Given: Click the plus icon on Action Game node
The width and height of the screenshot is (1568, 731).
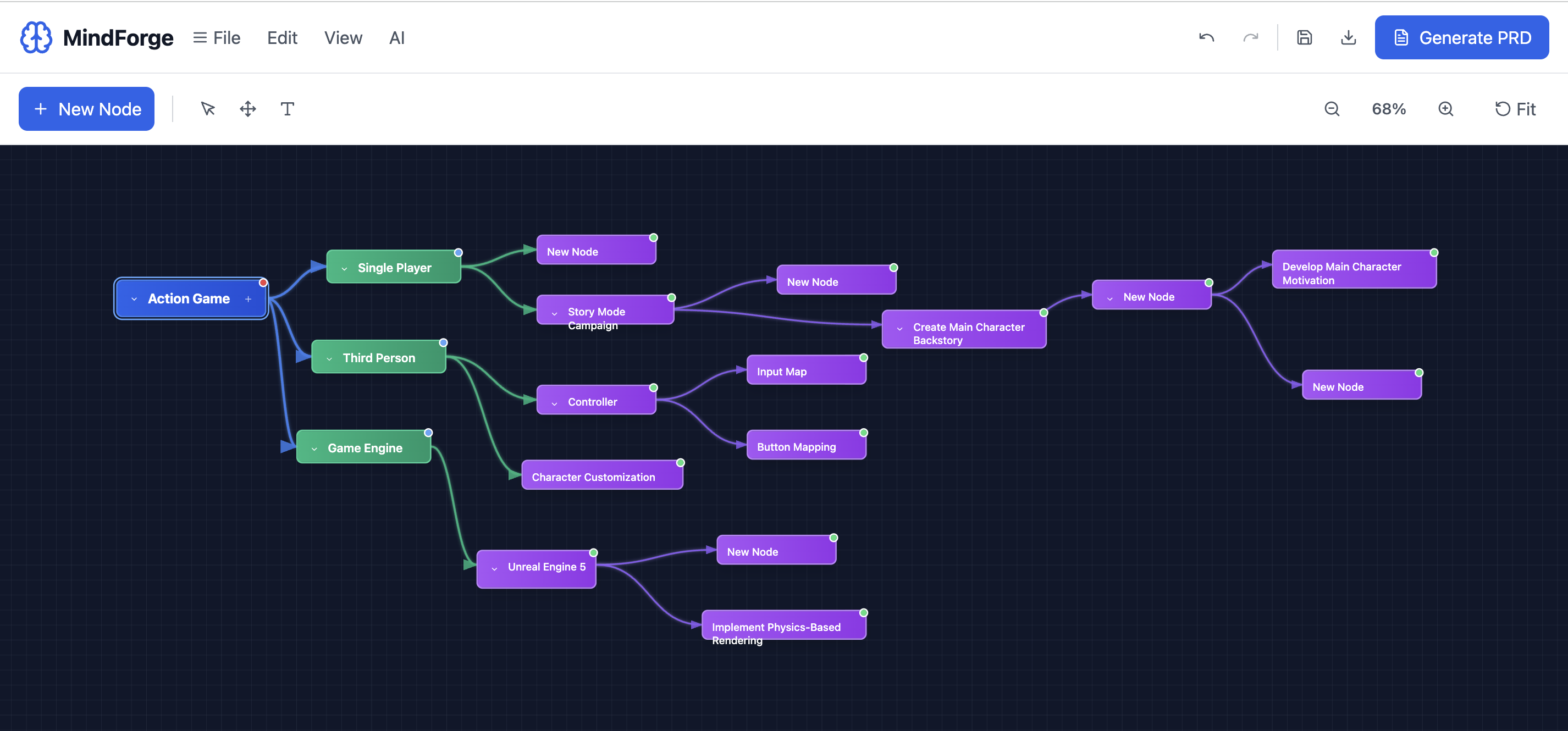Looking at the screenshot, I should [249, 299].
